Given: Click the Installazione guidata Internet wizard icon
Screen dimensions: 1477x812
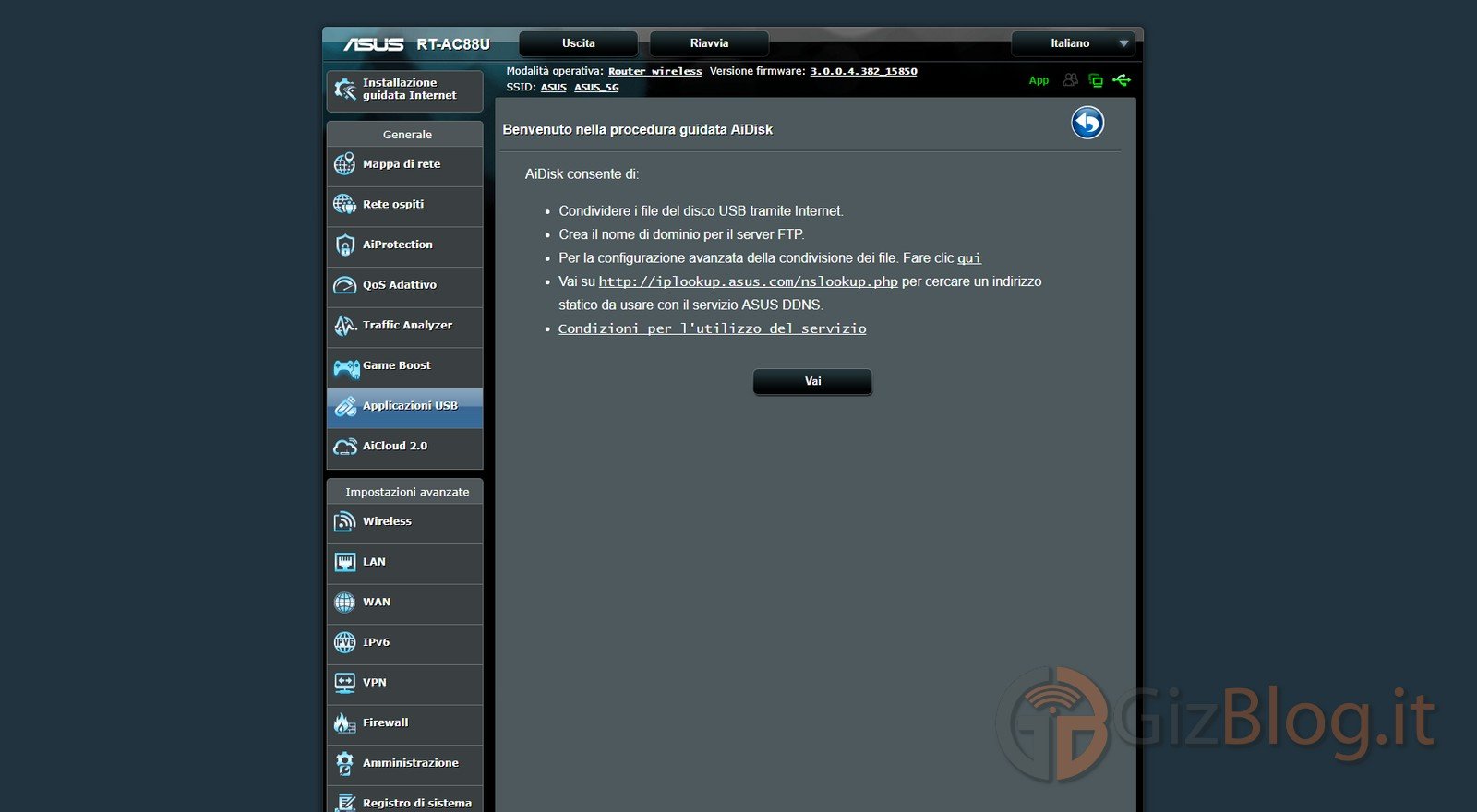Looking at the screenshot, I should pyautogui.click(x=345, y=90).
